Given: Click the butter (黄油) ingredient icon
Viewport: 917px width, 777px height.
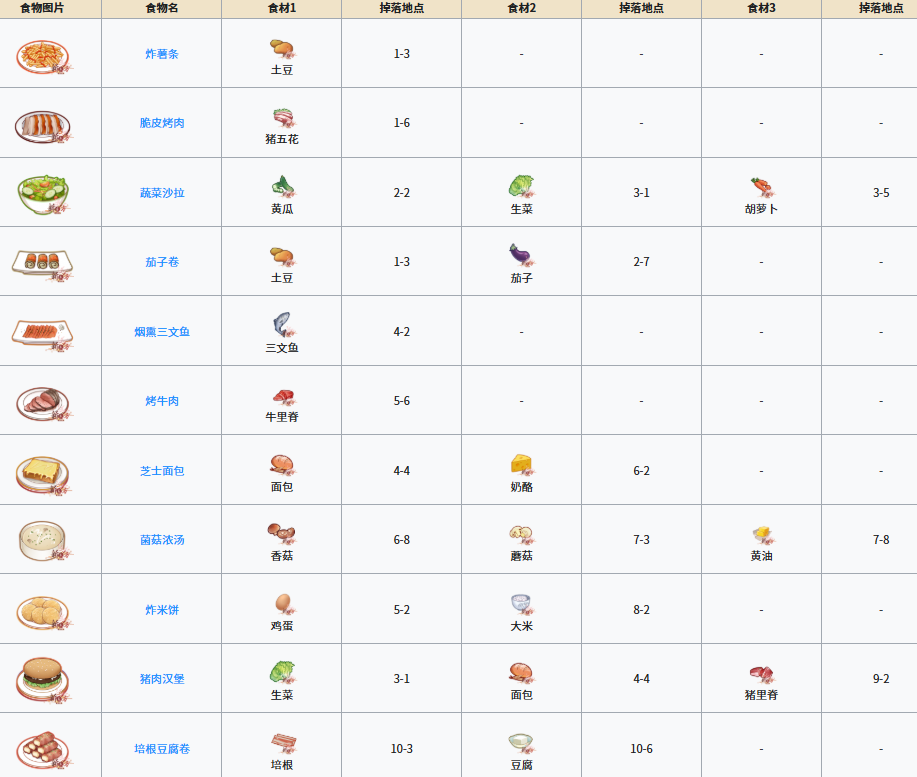Looking at the screenshot, I should tap(761, 534).
